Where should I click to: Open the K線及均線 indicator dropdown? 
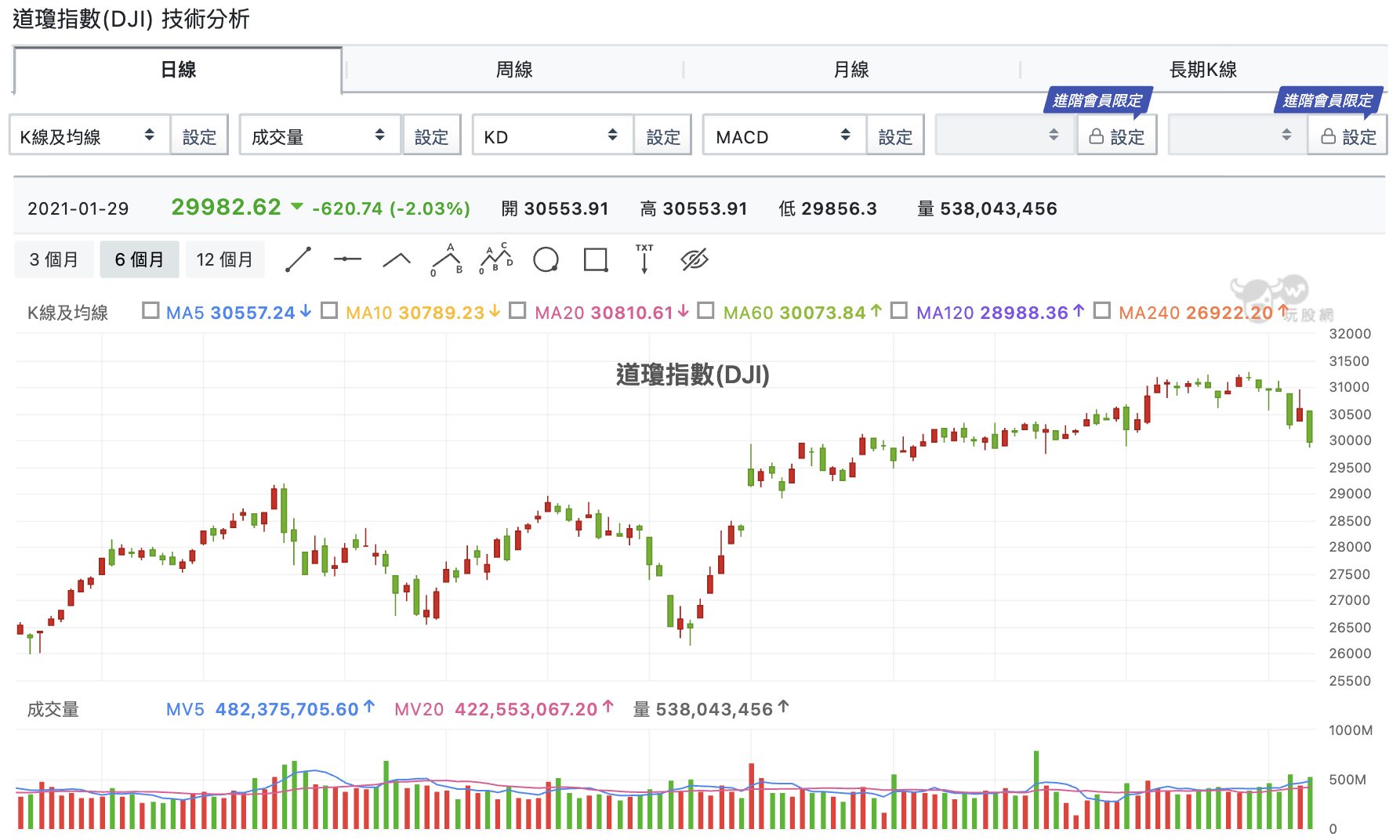point(89,136)
